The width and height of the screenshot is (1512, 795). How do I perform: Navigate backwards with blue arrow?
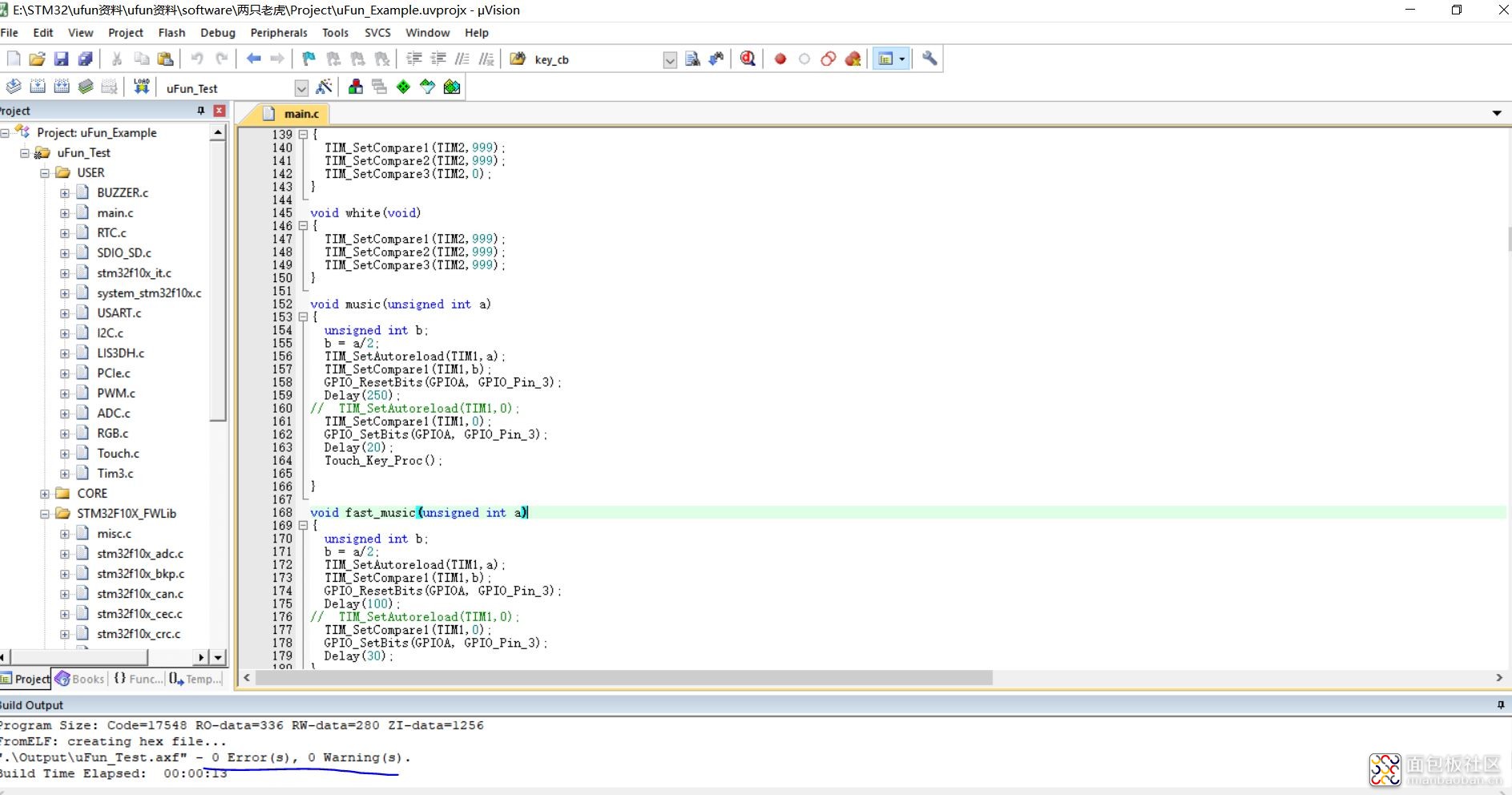(254, 59)
